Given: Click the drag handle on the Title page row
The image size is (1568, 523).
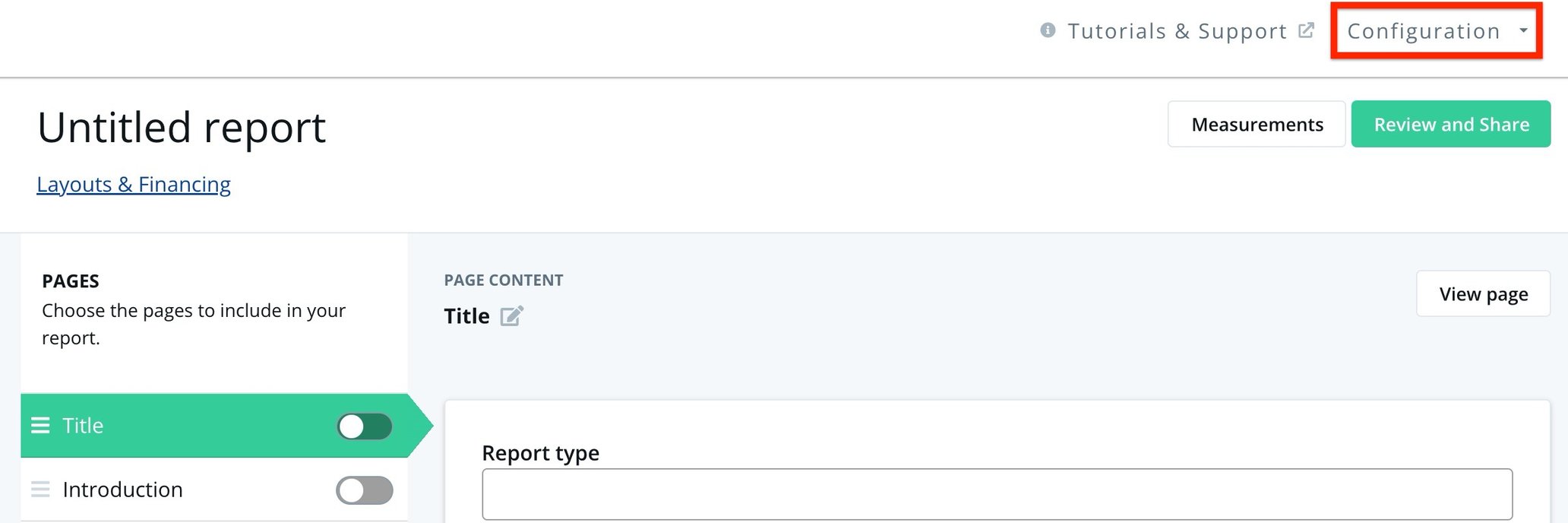Looking at the screenshot, I should (x=40, y=426).
